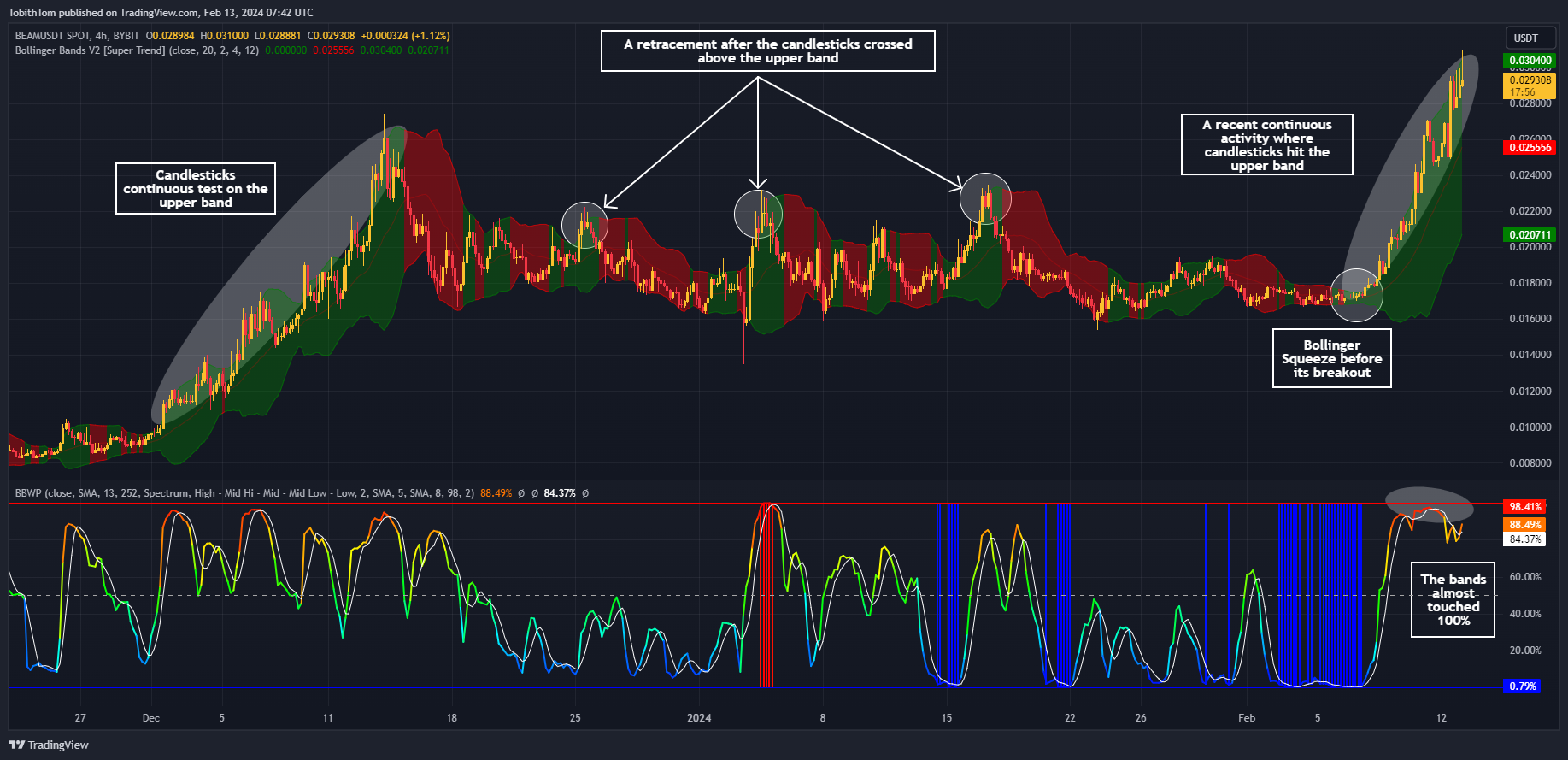Click the red 98.41% BBWP scale label
Image resolution: width=1568 pixels, height=760 pixels.
(1525, 507)
